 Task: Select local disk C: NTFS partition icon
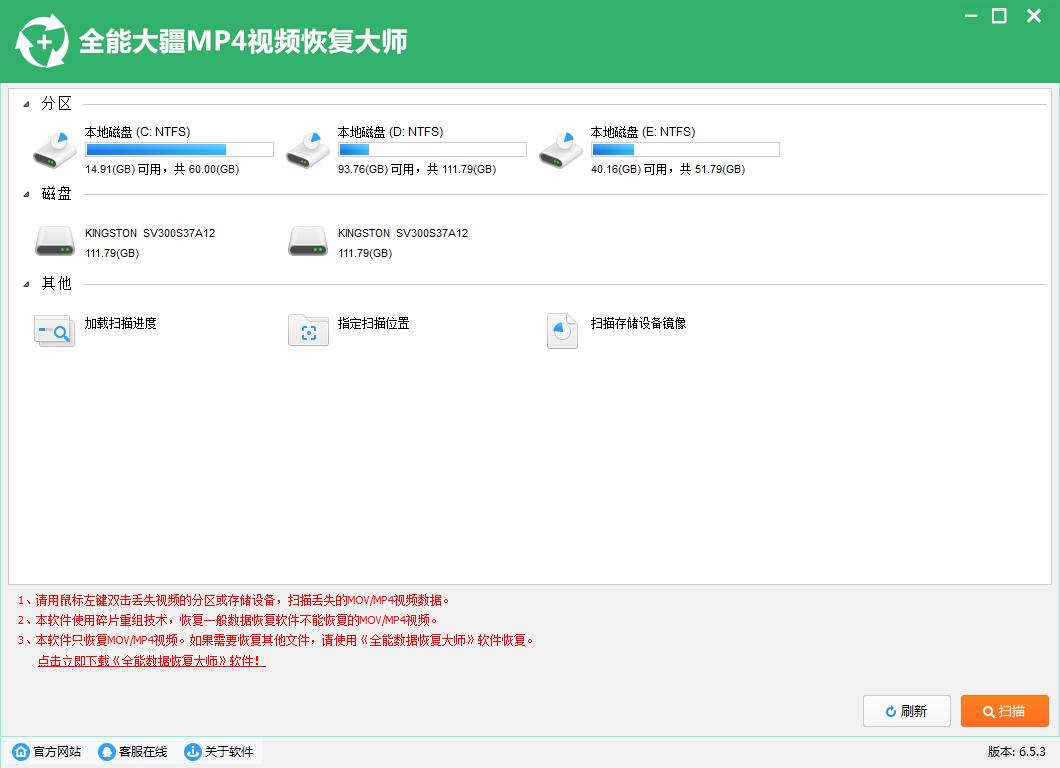click(x=54, y=148)
